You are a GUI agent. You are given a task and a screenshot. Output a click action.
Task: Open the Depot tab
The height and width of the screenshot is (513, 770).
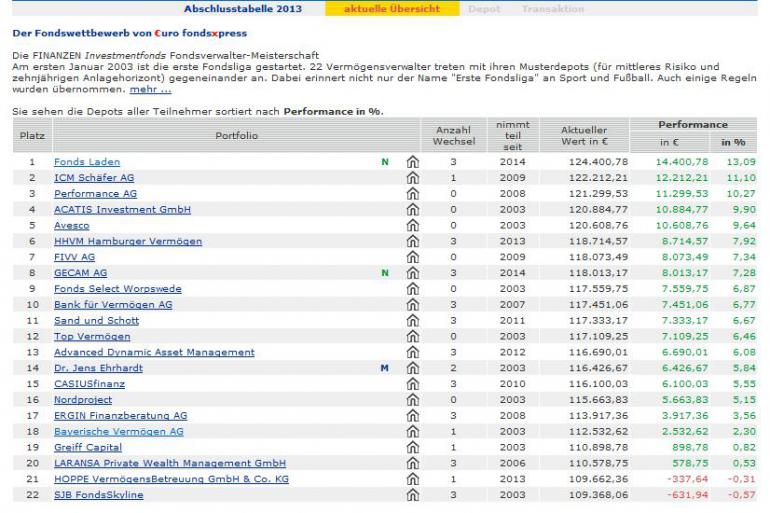[485, 9]
